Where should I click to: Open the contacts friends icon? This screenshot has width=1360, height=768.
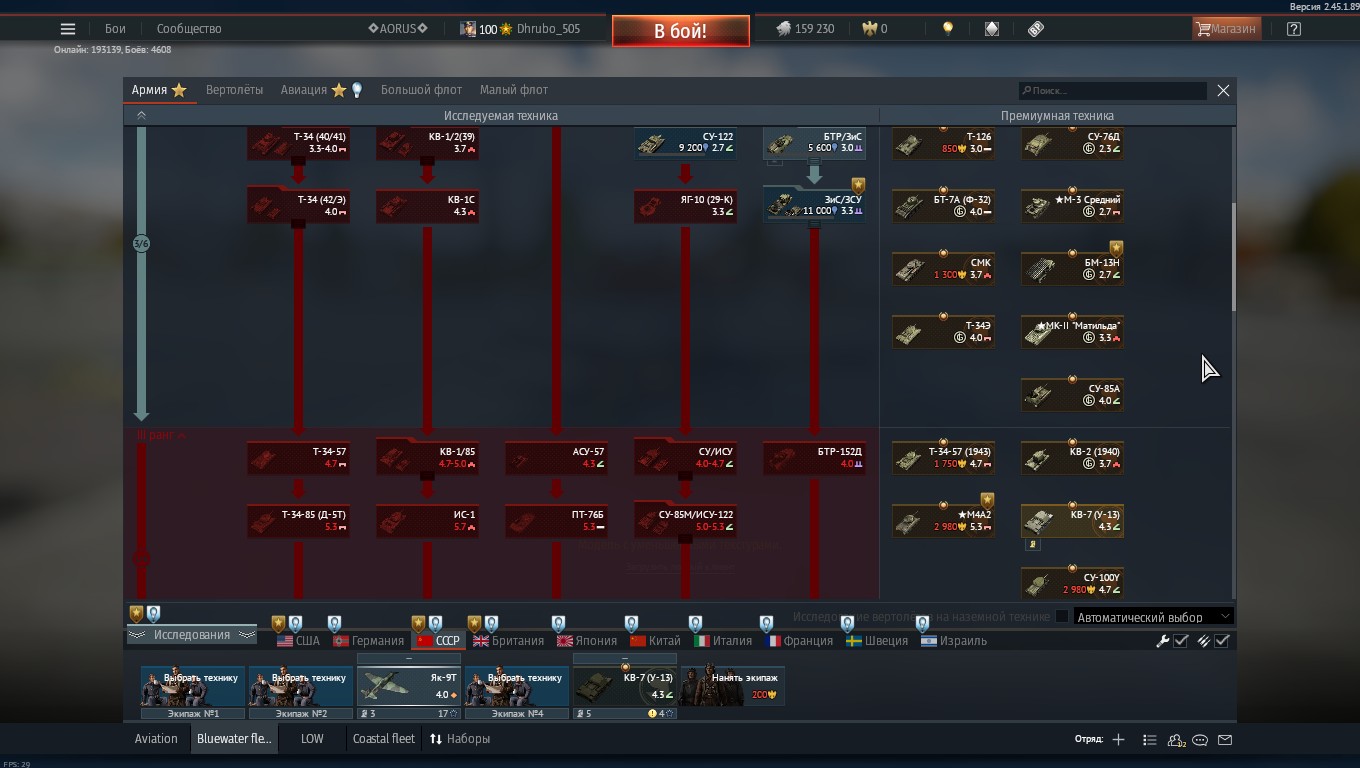tap(1176, 740)
